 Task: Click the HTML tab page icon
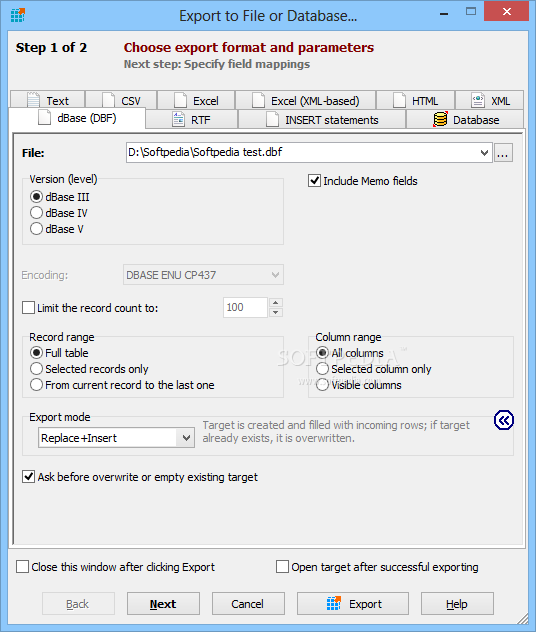(399, 100)
